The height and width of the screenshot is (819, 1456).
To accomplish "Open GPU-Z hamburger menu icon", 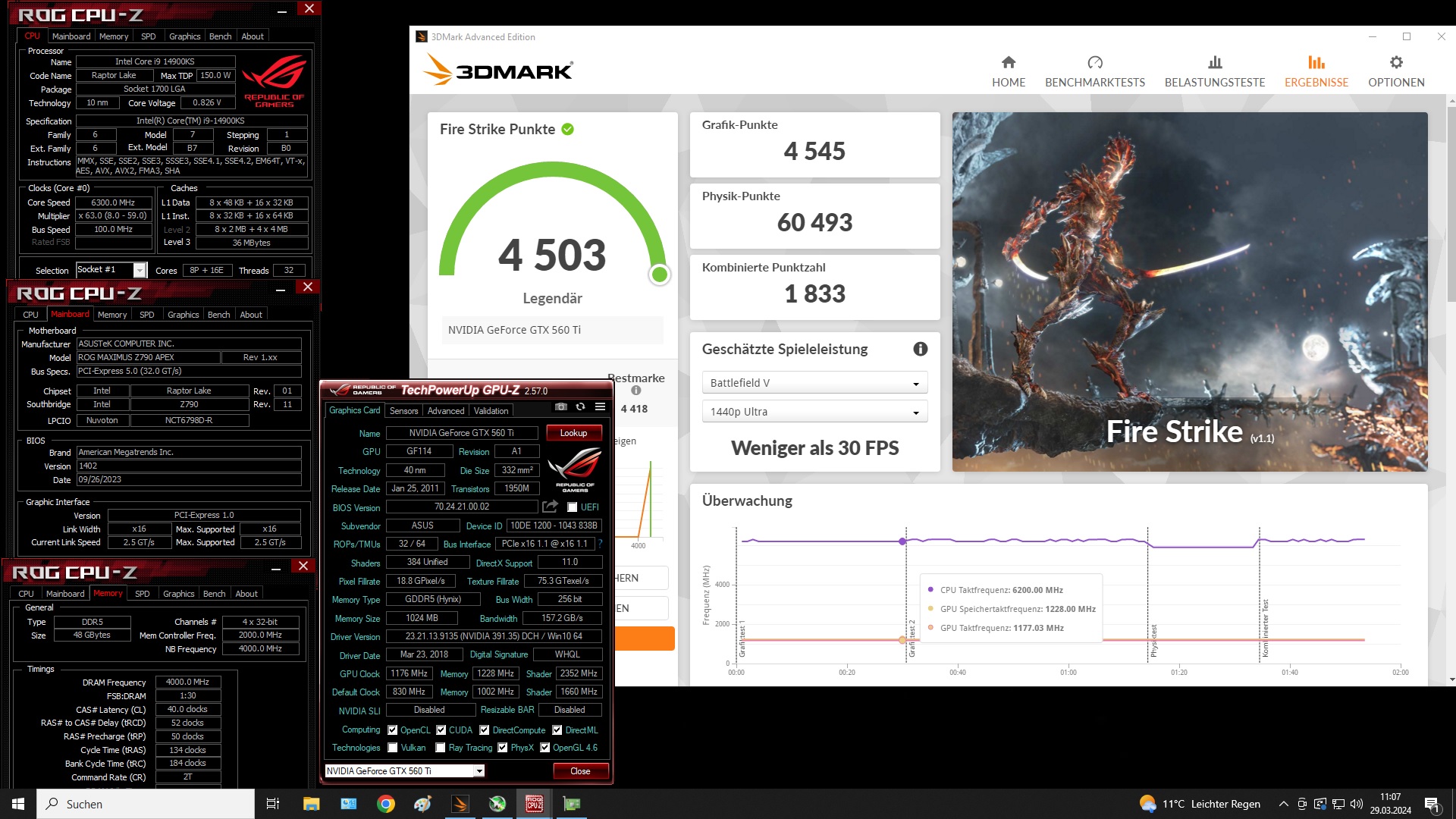I will point(600,407).
